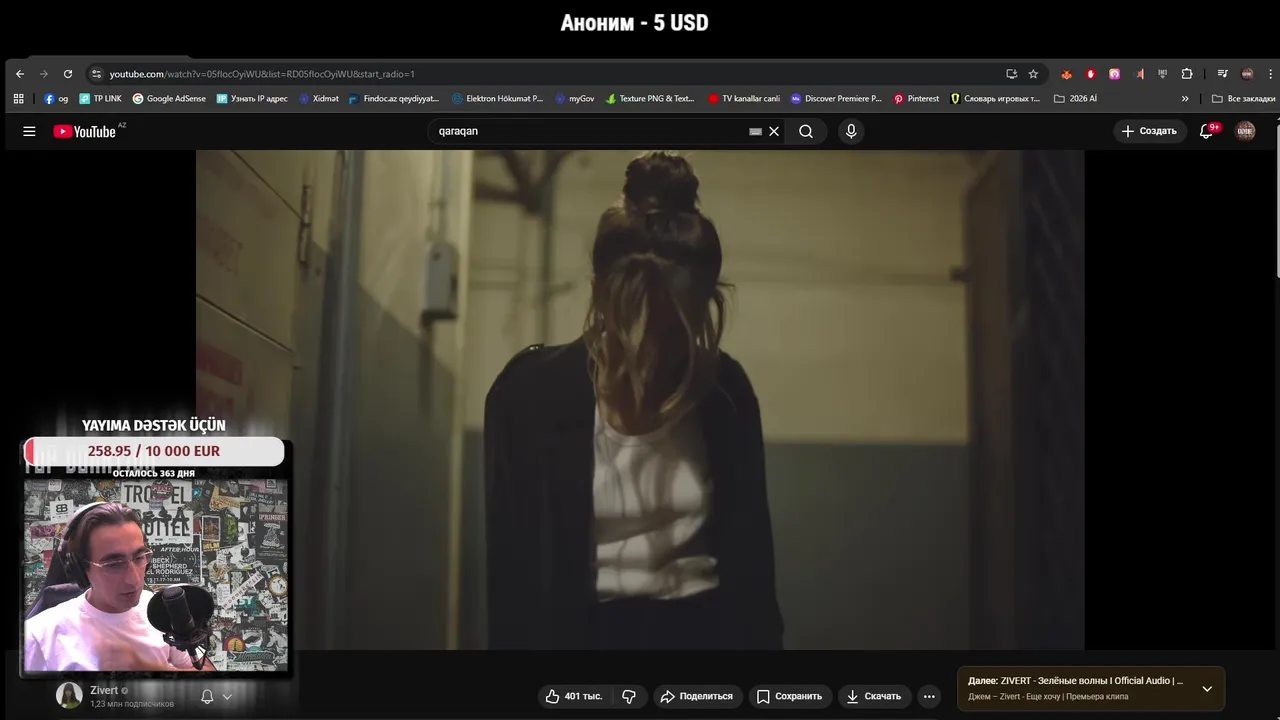This screenshot has height=720, width=1280.
Task: Reload the YouTube page
Action: tap(68, 74)
